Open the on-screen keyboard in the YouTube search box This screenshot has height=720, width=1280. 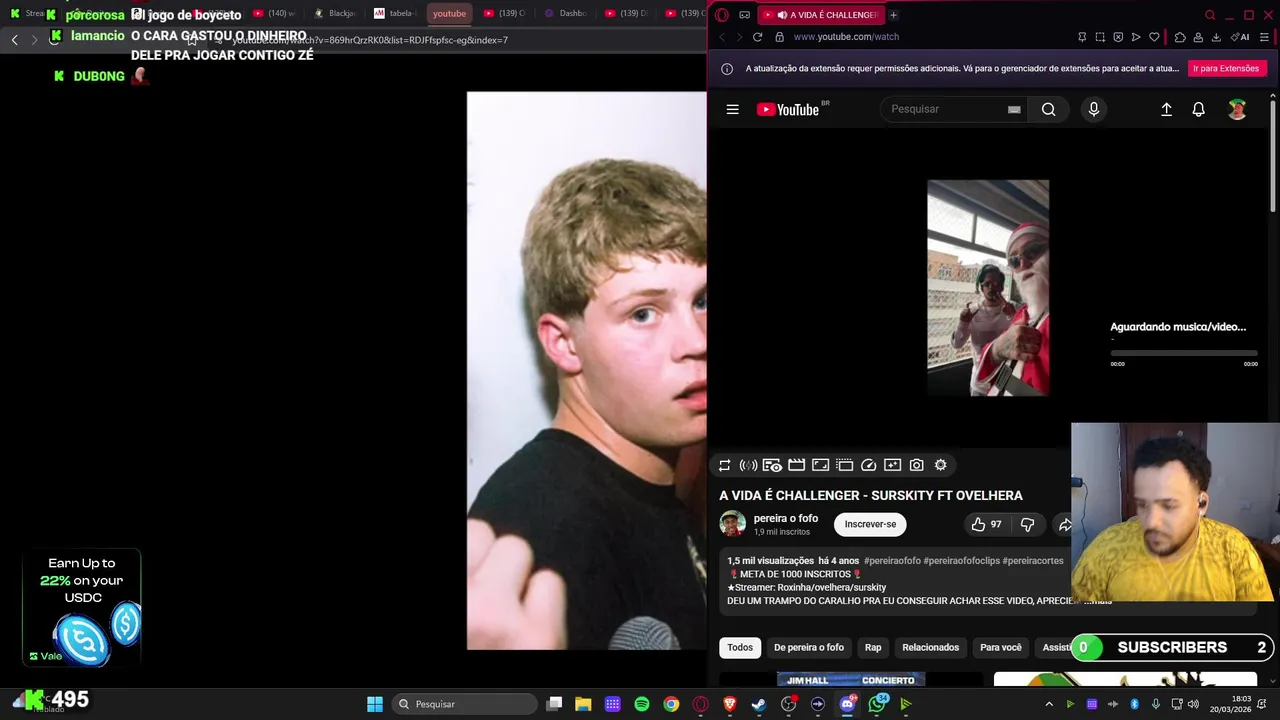[1014, 109]
